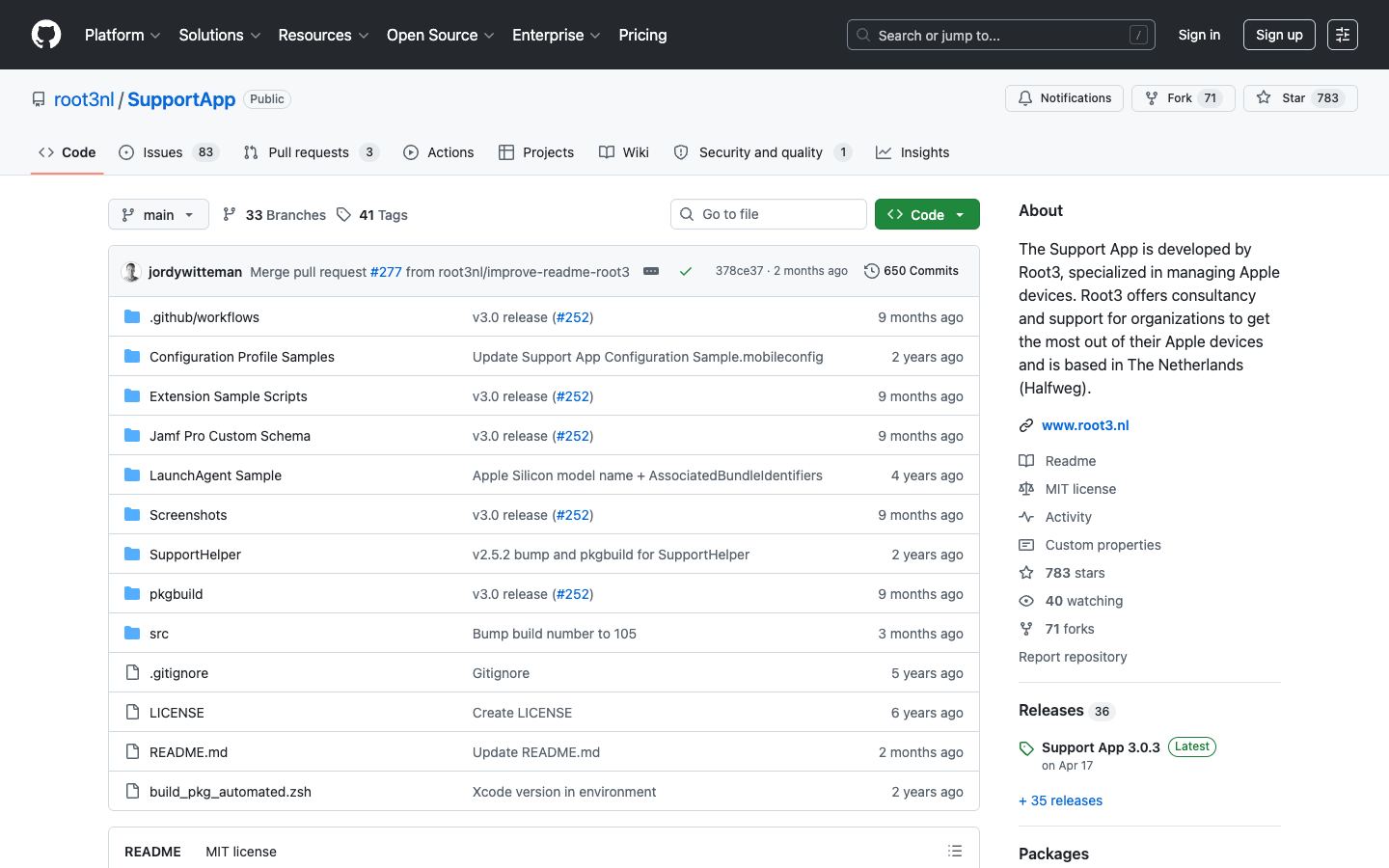Viewport: 1389px width, 868px height.
Task: View the 650 Commits history
Action: point(912,271)
